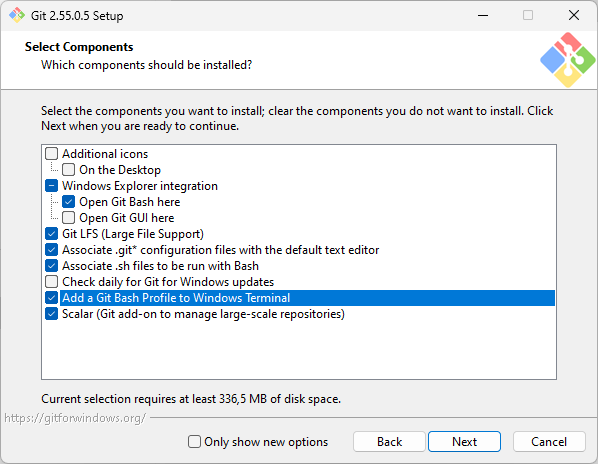Minimize the Git Setup window
Viewport: 598px width, 464px height.
[483, 15]
